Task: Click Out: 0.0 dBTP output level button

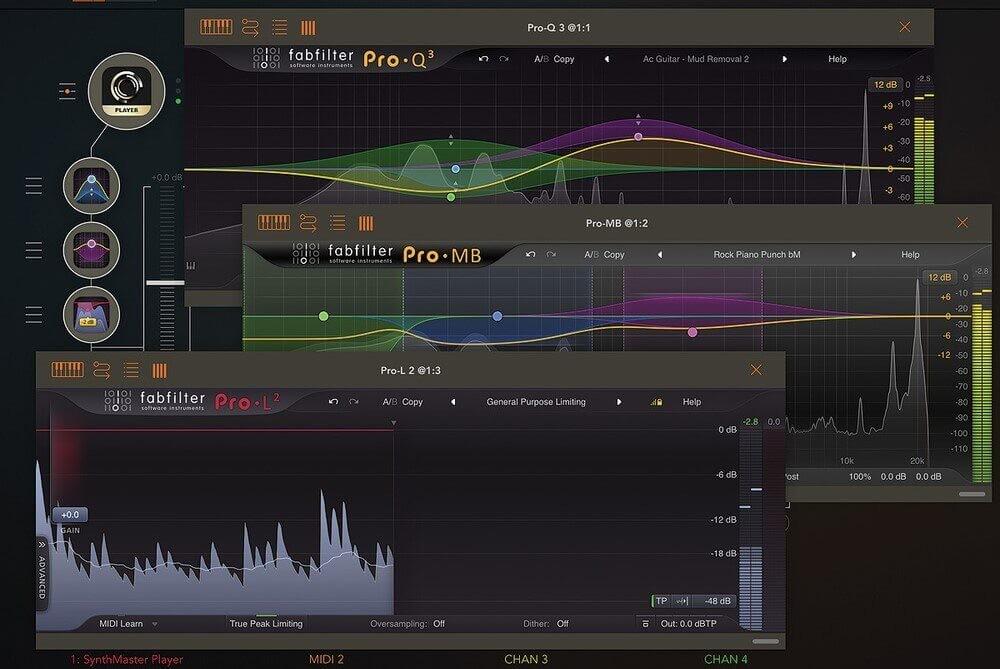Action: (689, 624)
